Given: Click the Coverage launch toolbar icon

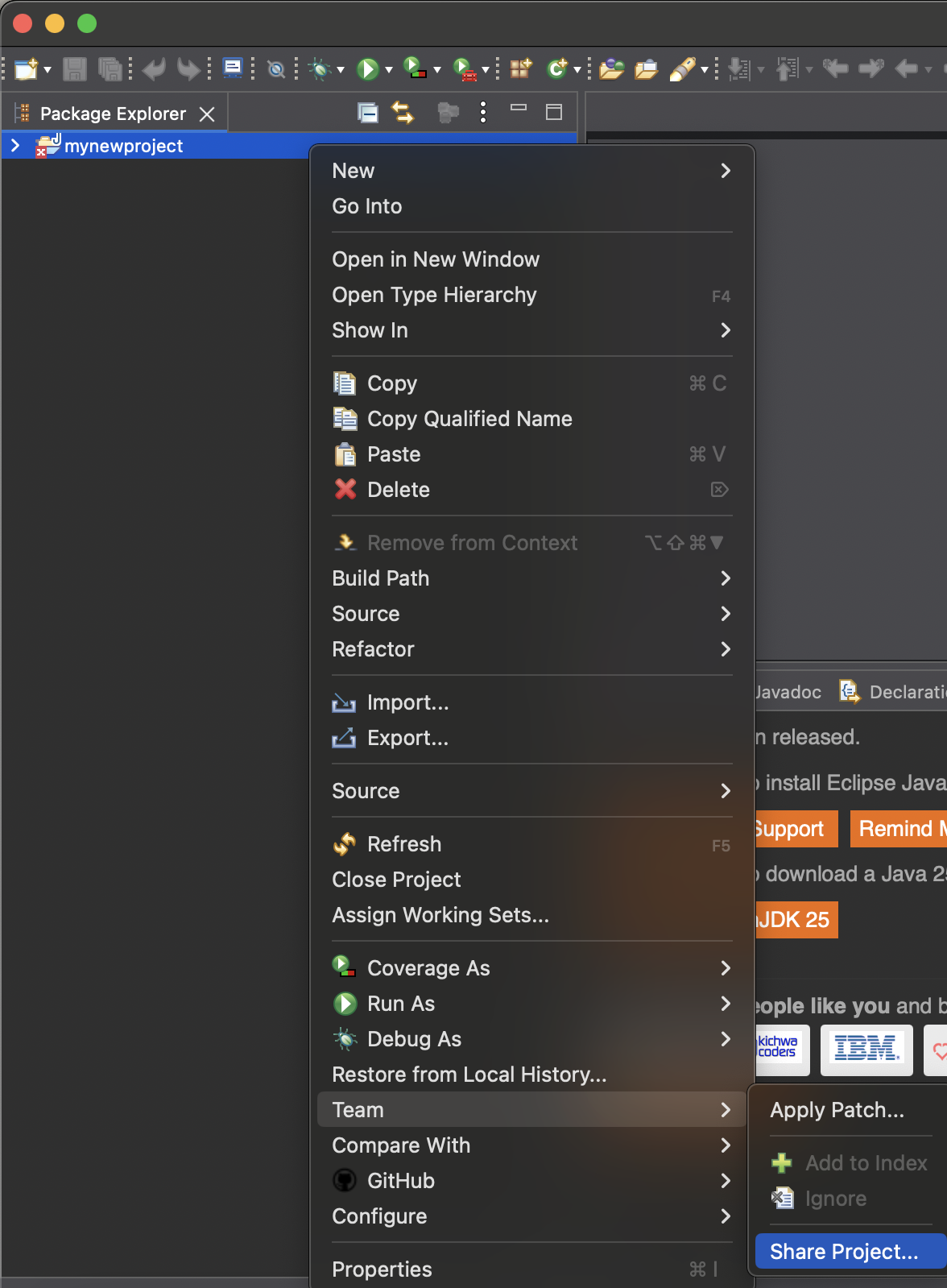Looking at the screenshot, I should [415, 69].
